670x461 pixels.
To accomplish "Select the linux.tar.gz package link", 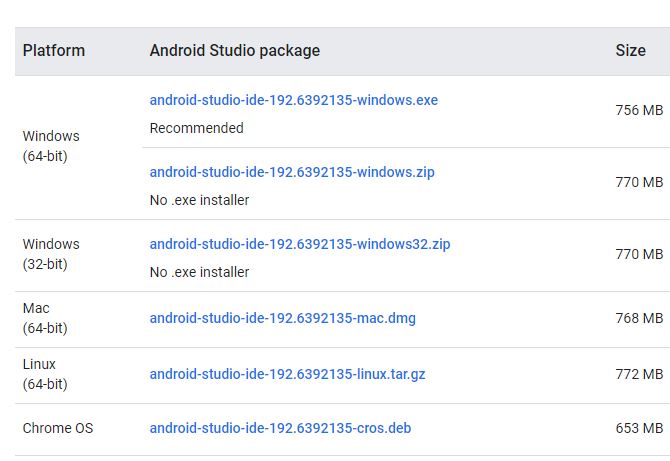I will coord(287,374).
